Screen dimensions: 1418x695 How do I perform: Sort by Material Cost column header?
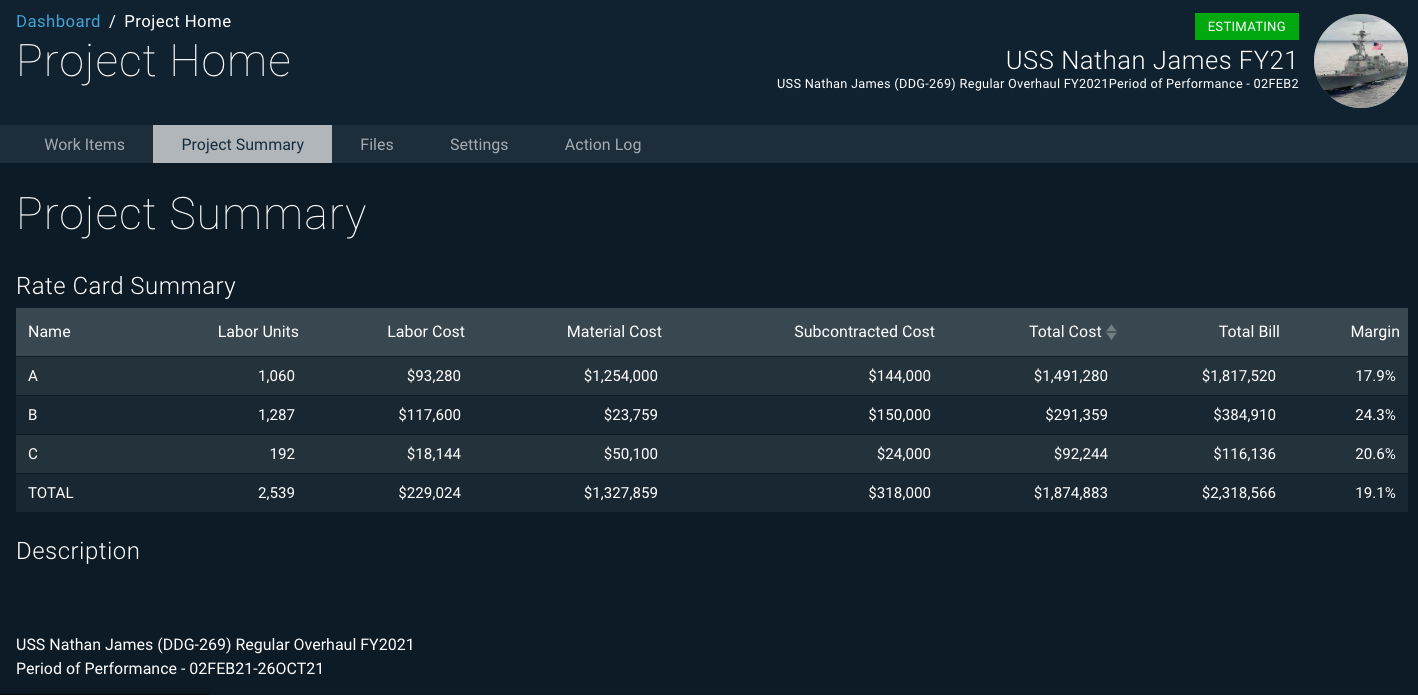coord(613,332)
